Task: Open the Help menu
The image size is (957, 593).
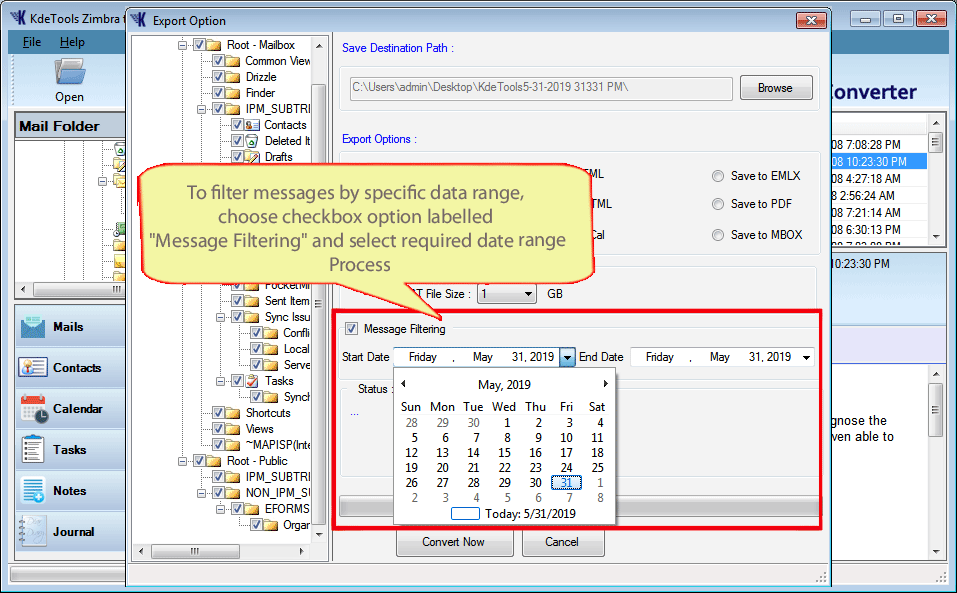Action: pyautogui.click(x=72, y=42)
